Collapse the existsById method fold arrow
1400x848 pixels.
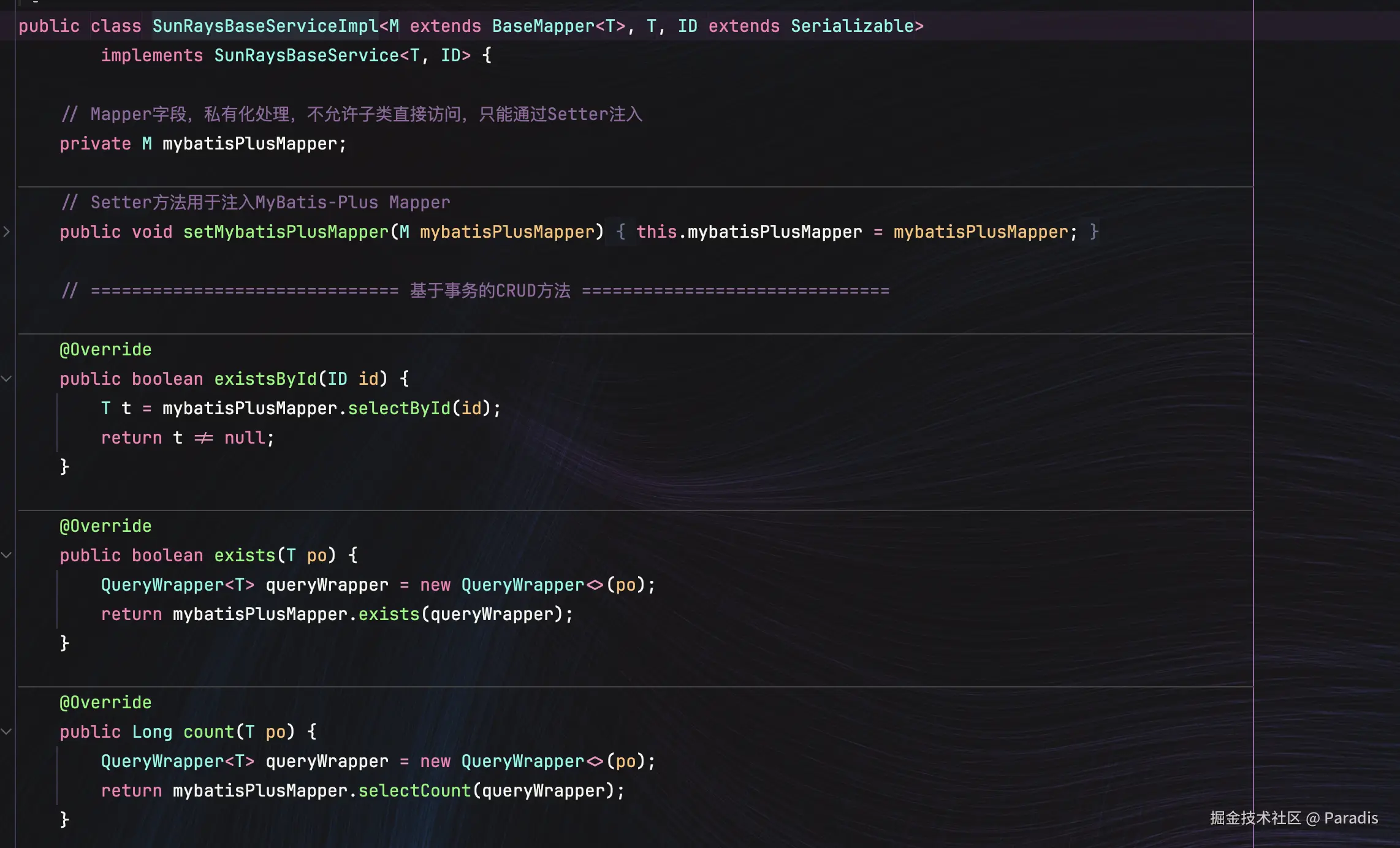(6, 379)
